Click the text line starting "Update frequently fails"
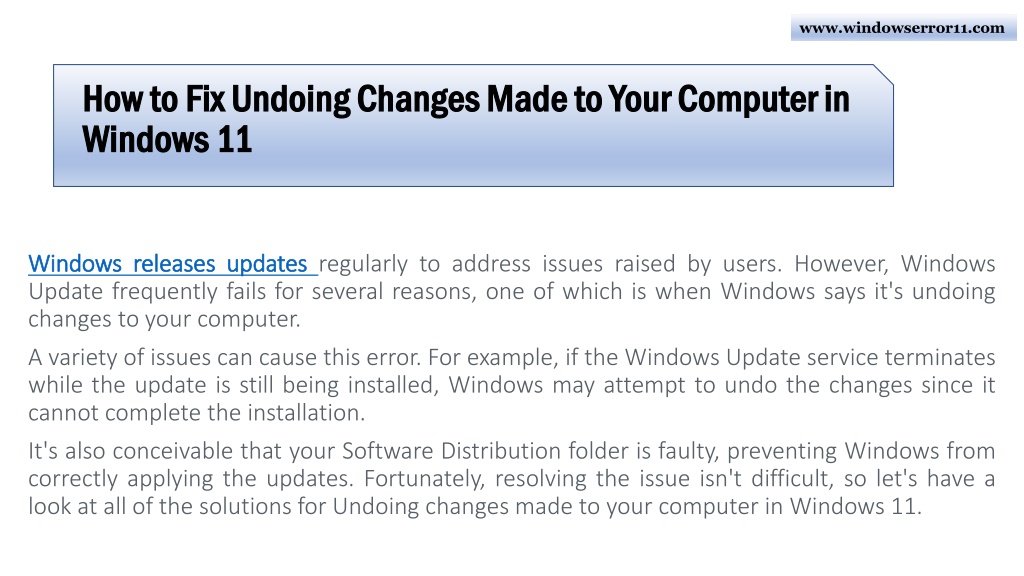 511,292
